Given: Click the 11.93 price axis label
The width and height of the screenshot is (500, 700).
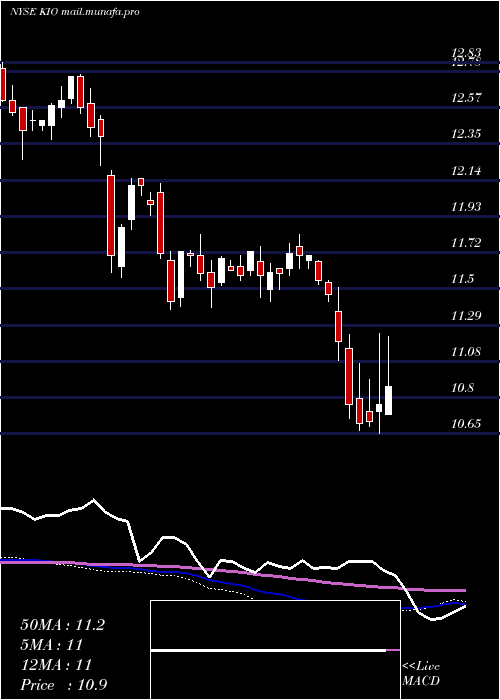Looking at the screenshot, I should coord(466,207).
